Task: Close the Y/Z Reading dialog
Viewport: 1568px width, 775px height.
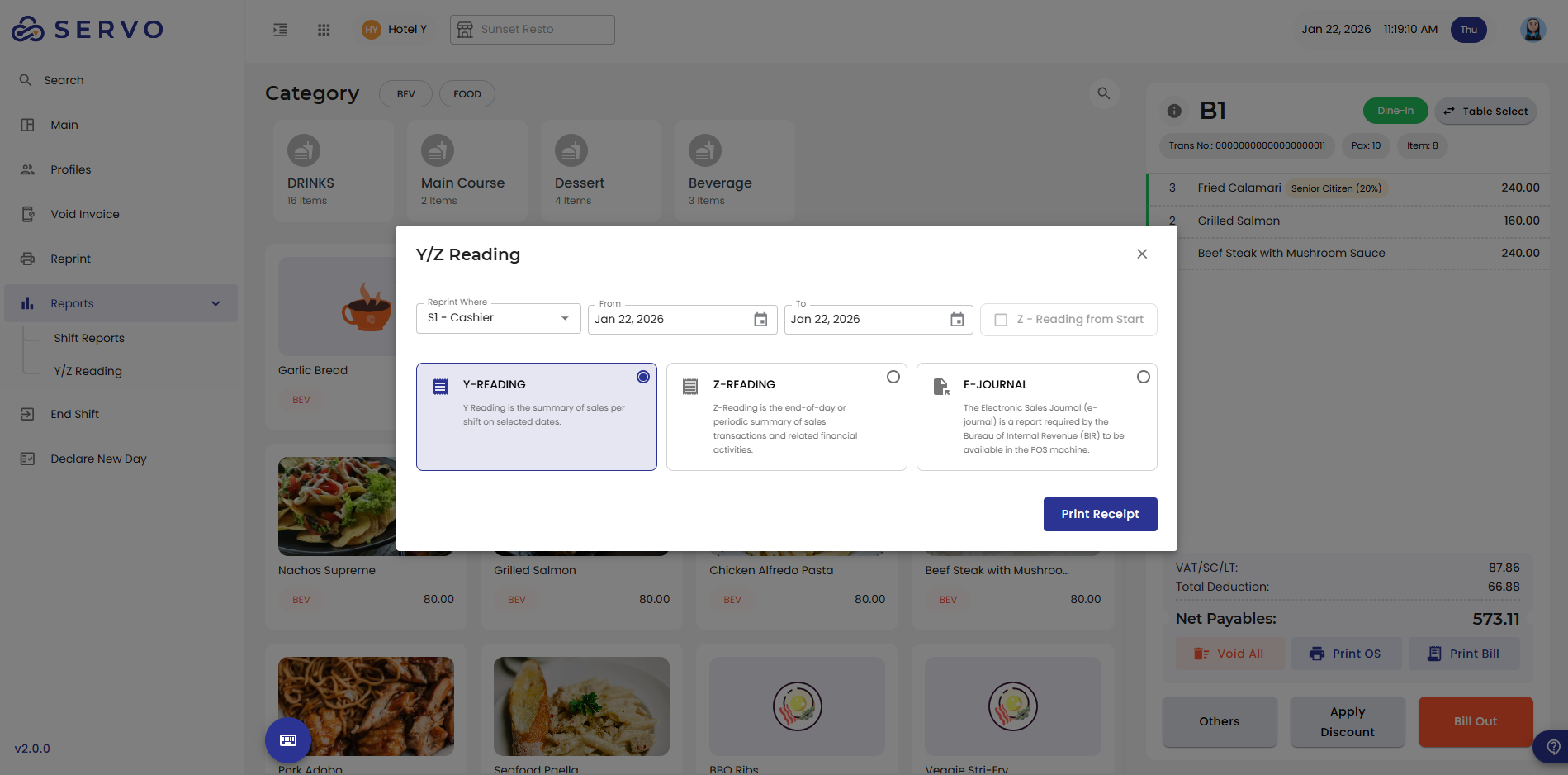Action: click(1142, 254)
